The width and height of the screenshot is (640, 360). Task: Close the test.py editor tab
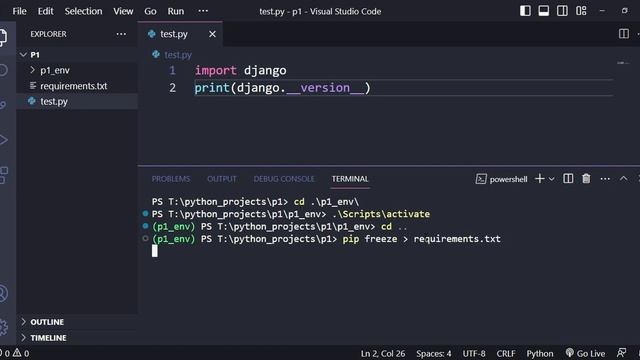tap(212, 34)
